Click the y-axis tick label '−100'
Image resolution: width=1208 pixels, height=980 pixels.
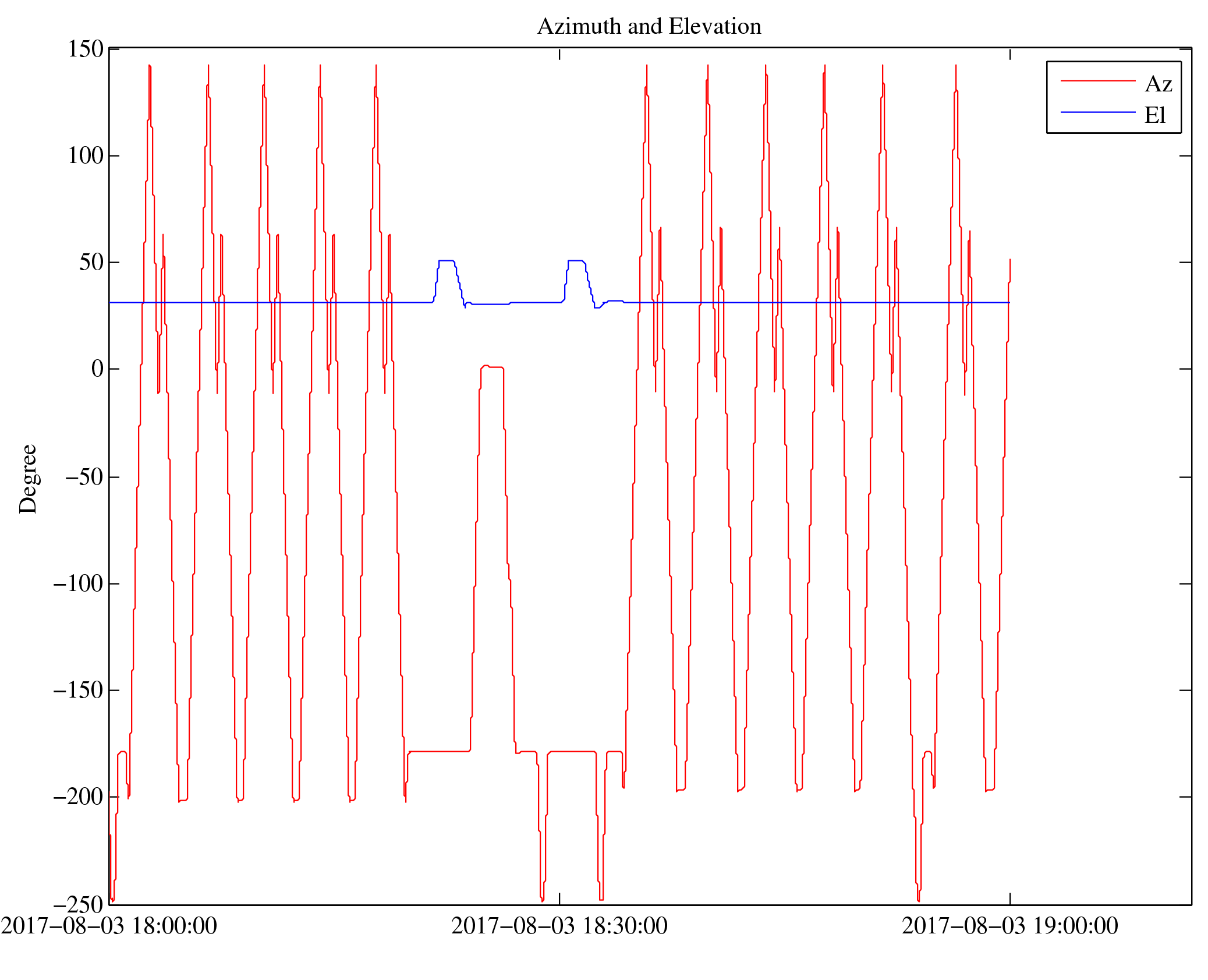pyautogui.click(x=79, y=583)
